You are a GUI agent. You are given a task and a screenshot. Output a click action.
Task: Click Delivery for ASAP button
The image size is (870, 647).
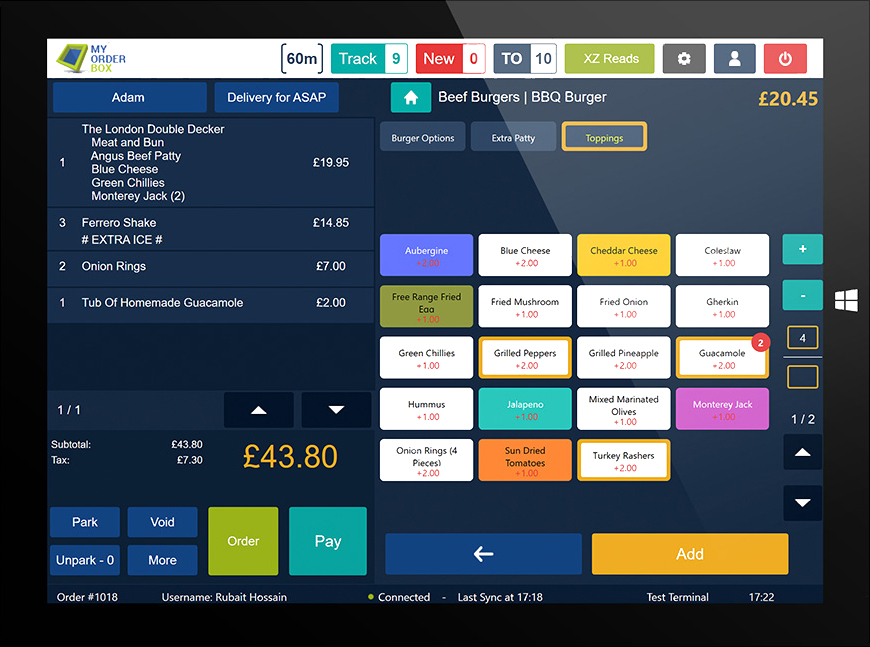click(276, 98)
